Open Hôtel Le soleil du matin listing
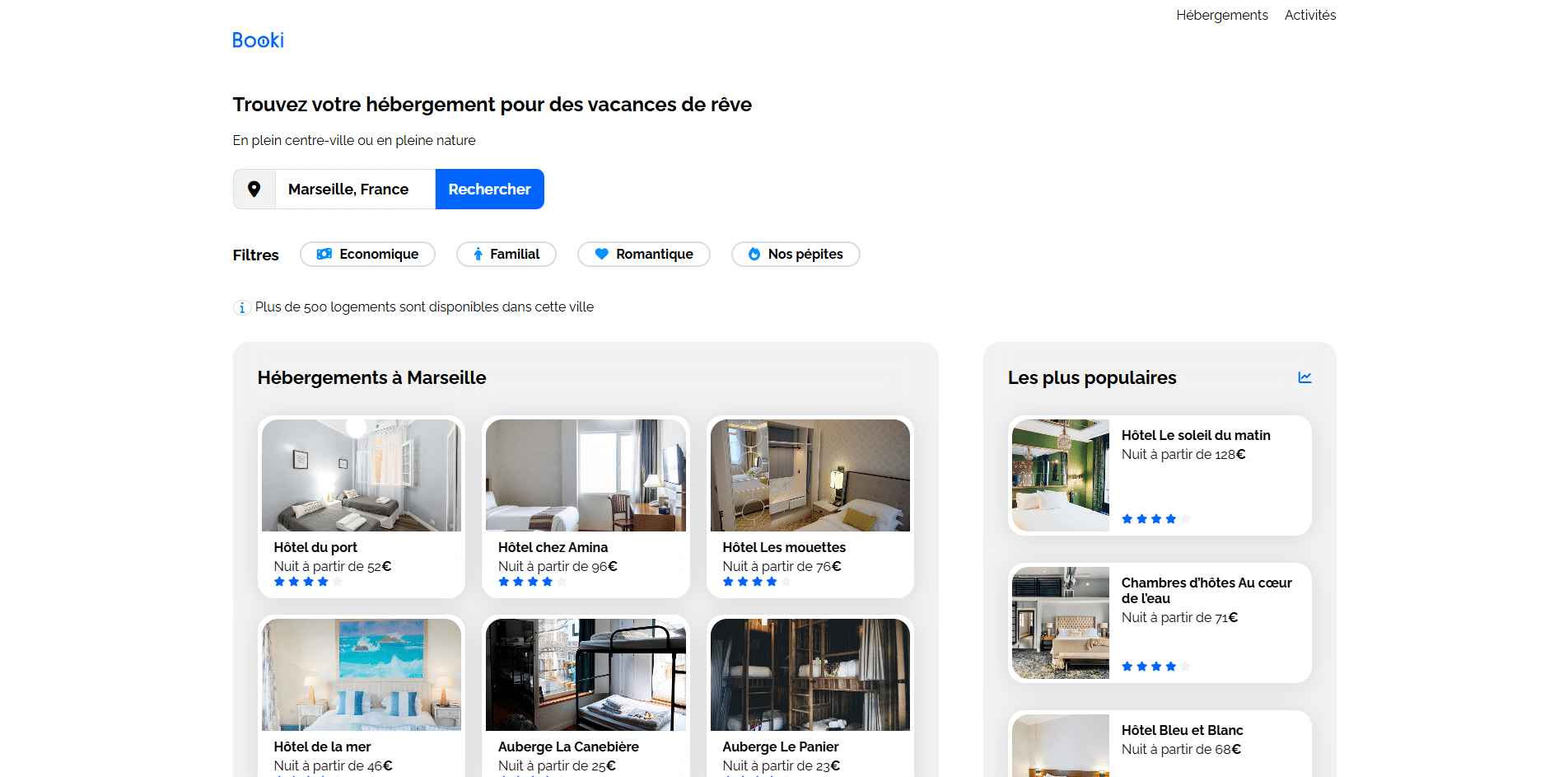Viewport: 1568px width, 777px height. [1195, 435]
